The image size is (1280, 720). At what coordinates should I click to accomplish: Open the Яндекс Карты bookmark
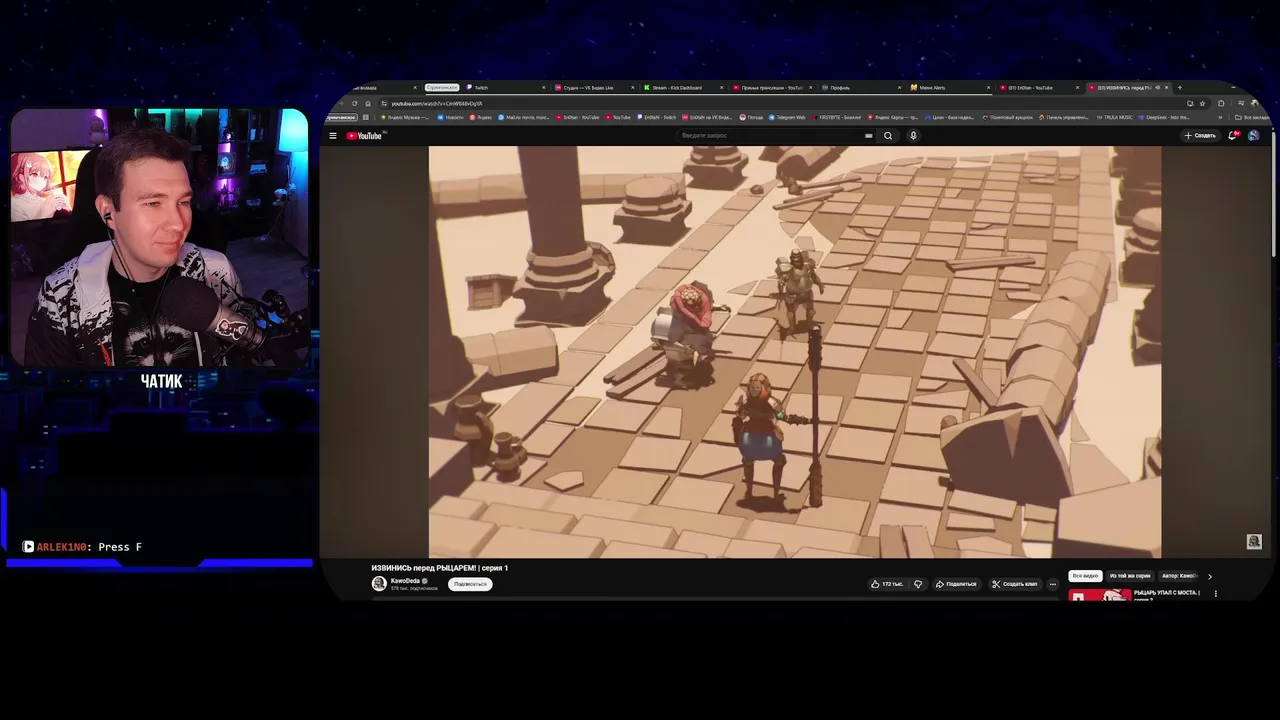(x=894, y=117)
